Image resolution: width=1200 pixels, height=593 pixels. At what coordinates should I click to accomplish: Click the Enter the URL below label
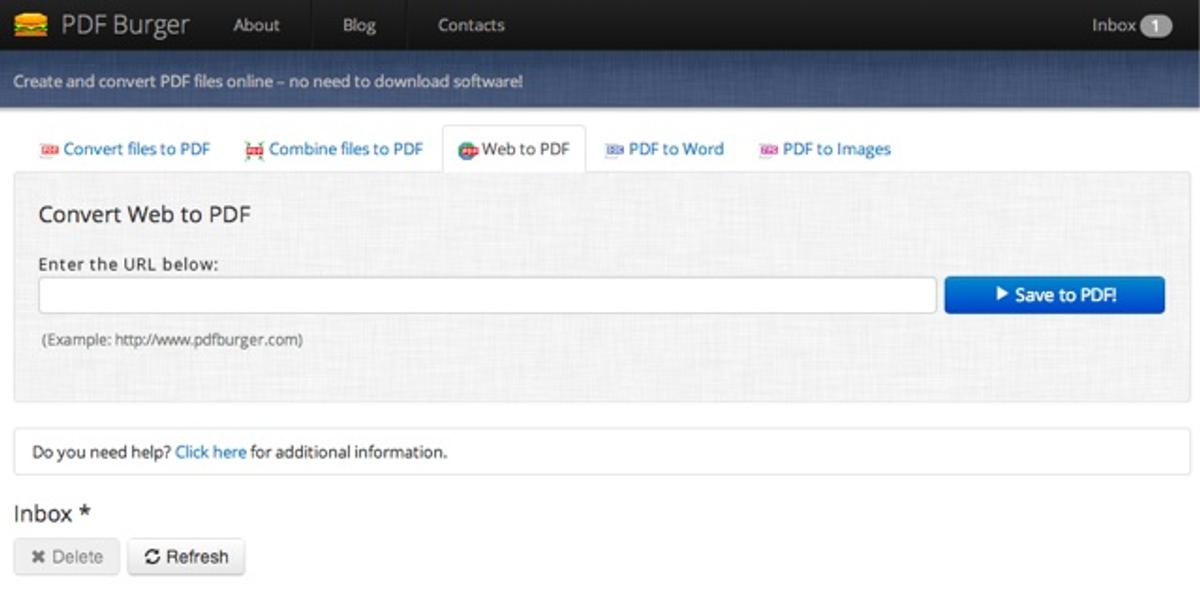[x=128, y=265]
